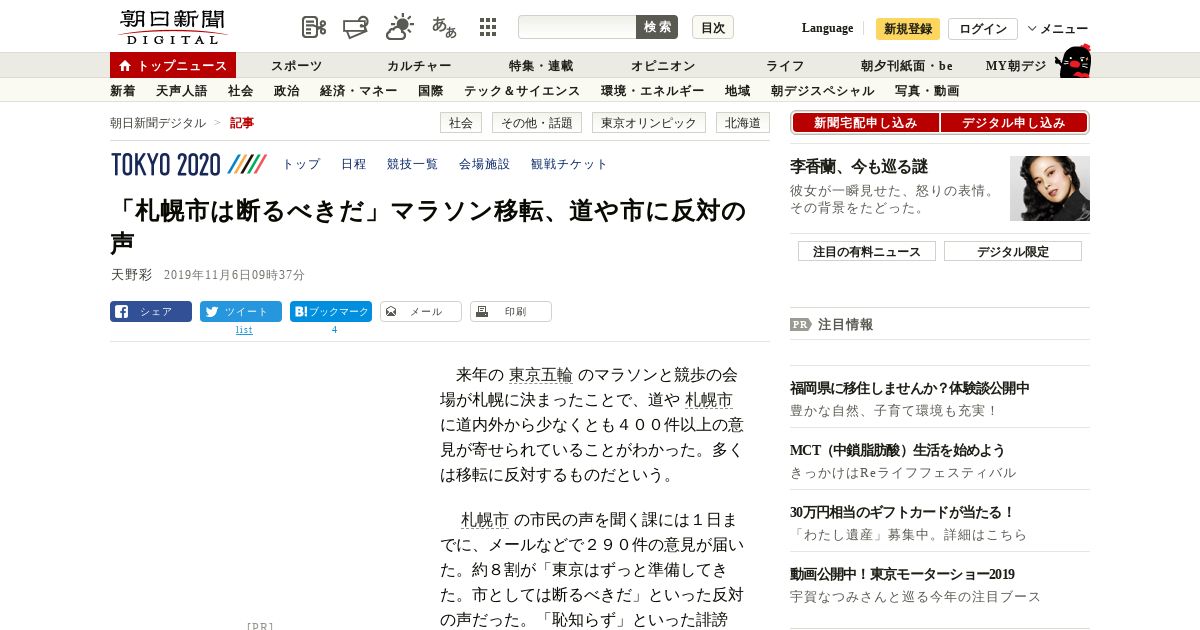Screen dimensions: 1200x630
Task: Click the 新聞宅配申し込み button
Action: tap(866, 123)
